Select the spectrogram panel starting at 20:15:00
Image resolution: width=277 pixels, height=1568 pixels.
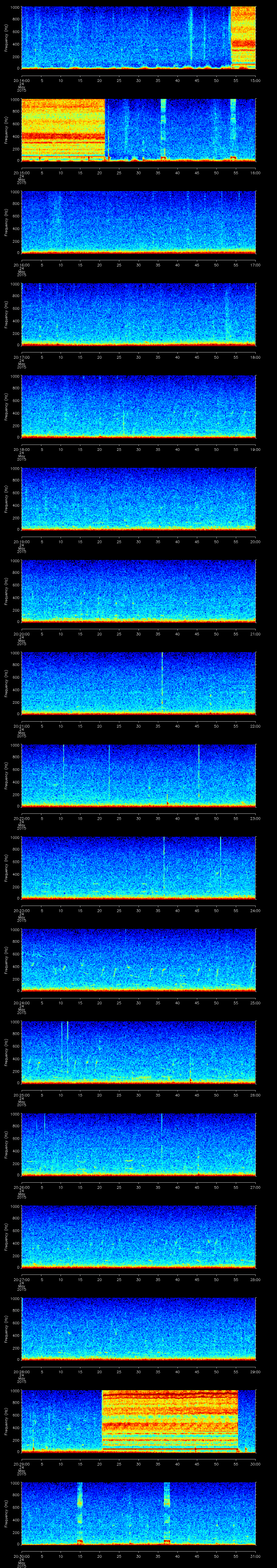pyautogui.click(x=138, y=130)
